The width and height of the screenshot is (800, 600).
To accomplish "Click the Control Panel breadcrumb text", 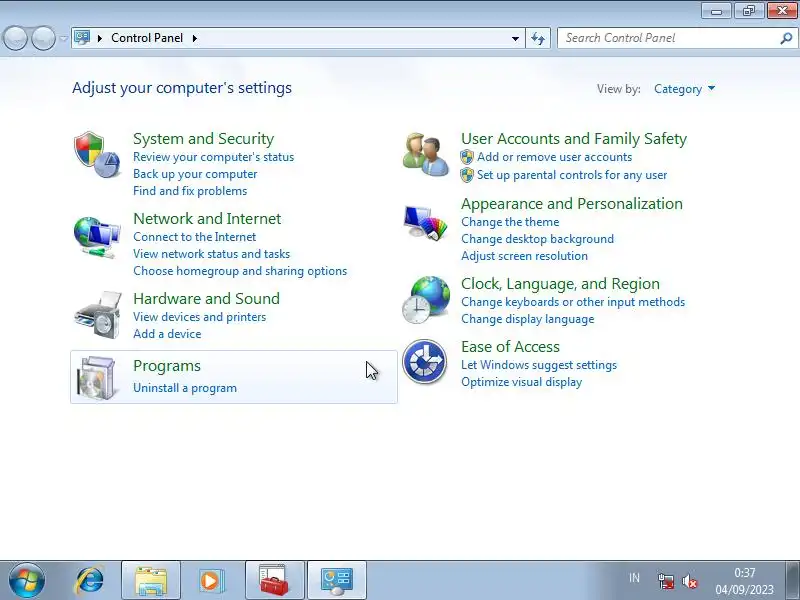I will 147,38.
